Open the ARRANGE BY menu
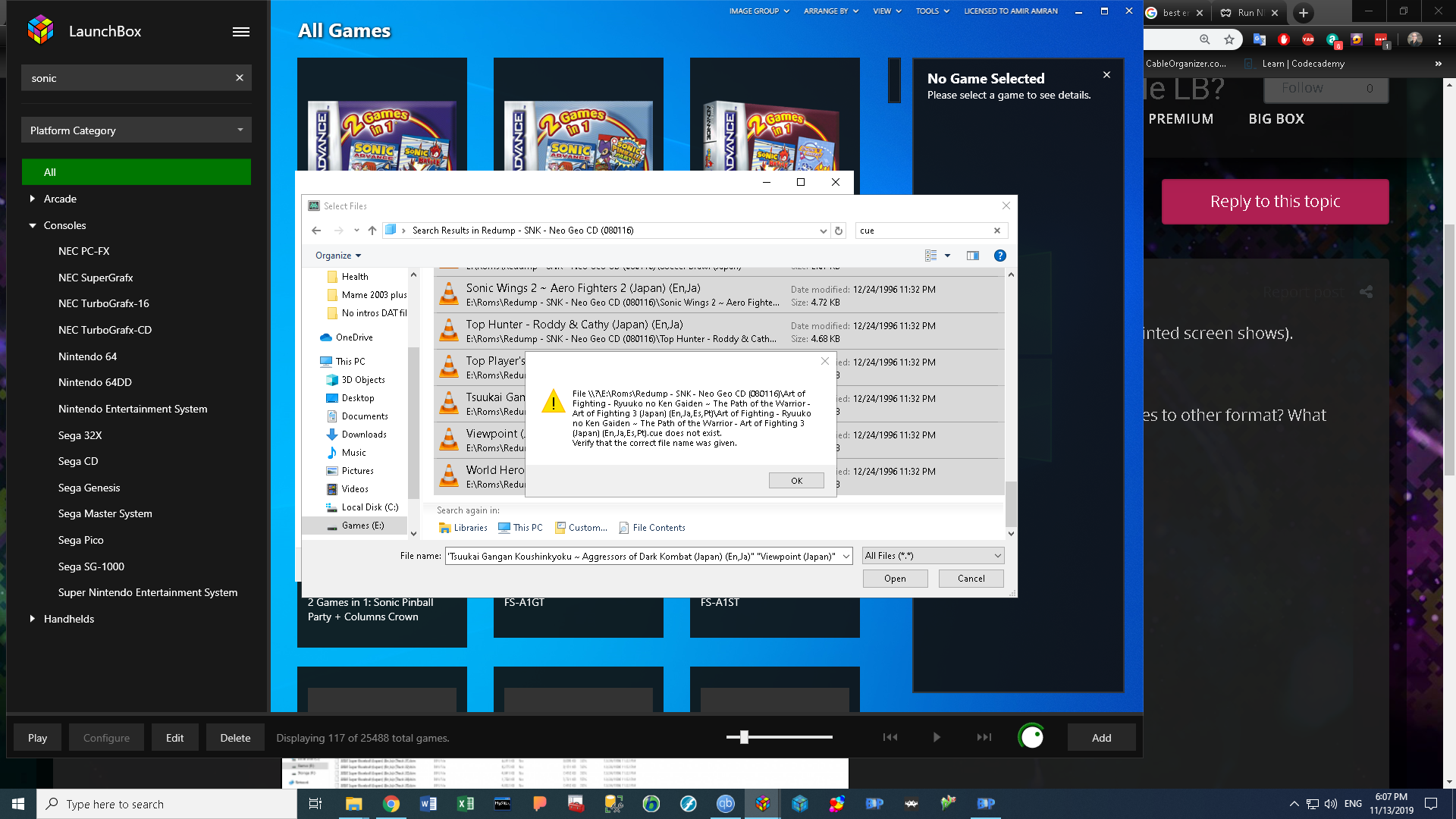The width and height of the screenshot is (1456, 819). coord(831,11)
